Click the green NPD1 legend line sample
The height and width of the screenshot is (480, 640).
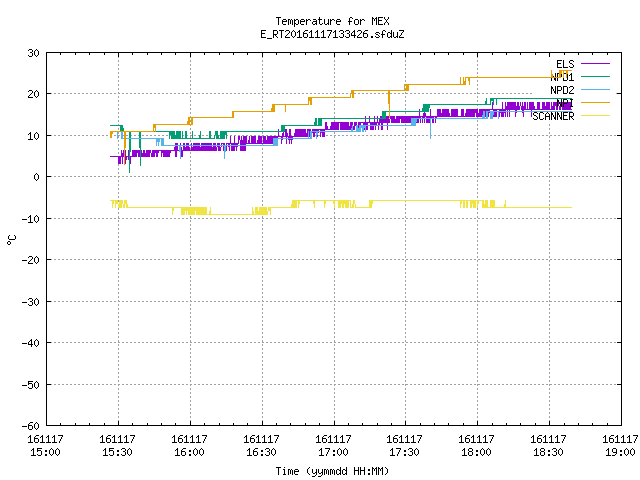[x=595, y=77]
